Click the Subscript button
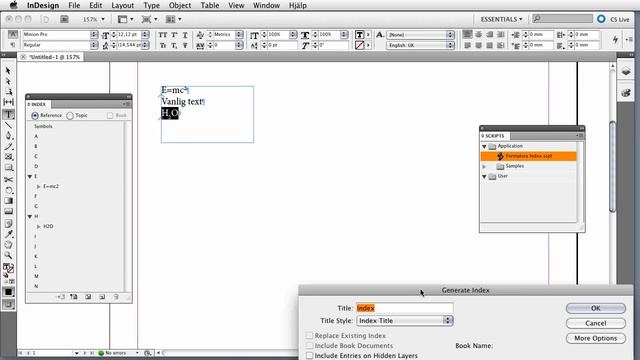The image size is (640, 360). (x=174, y=45)
